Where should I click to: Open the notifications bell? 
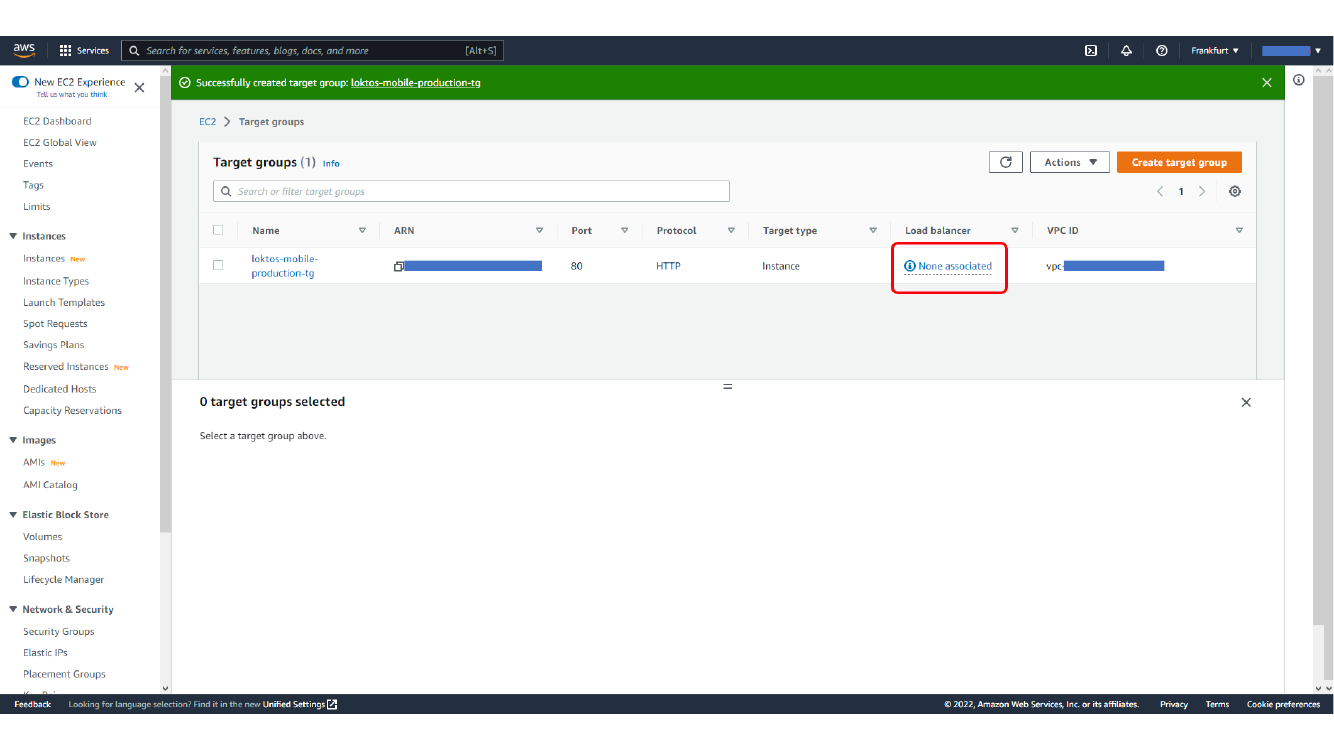1126,50
